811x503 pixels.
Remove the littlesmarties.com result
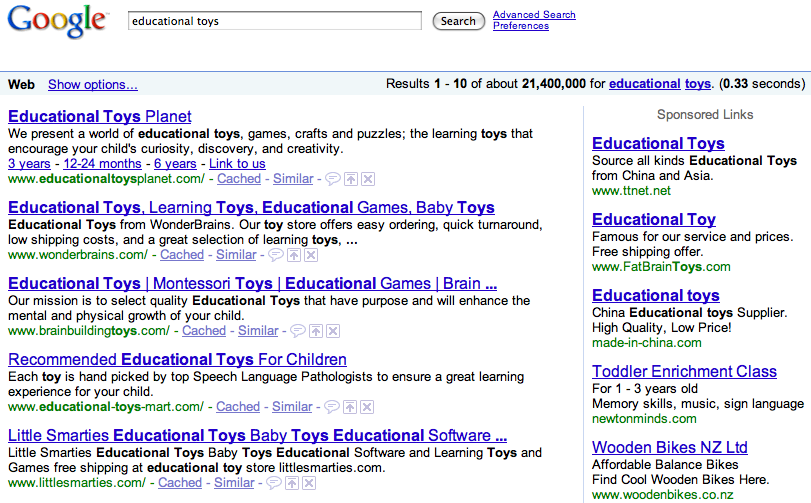pos(309,483)
